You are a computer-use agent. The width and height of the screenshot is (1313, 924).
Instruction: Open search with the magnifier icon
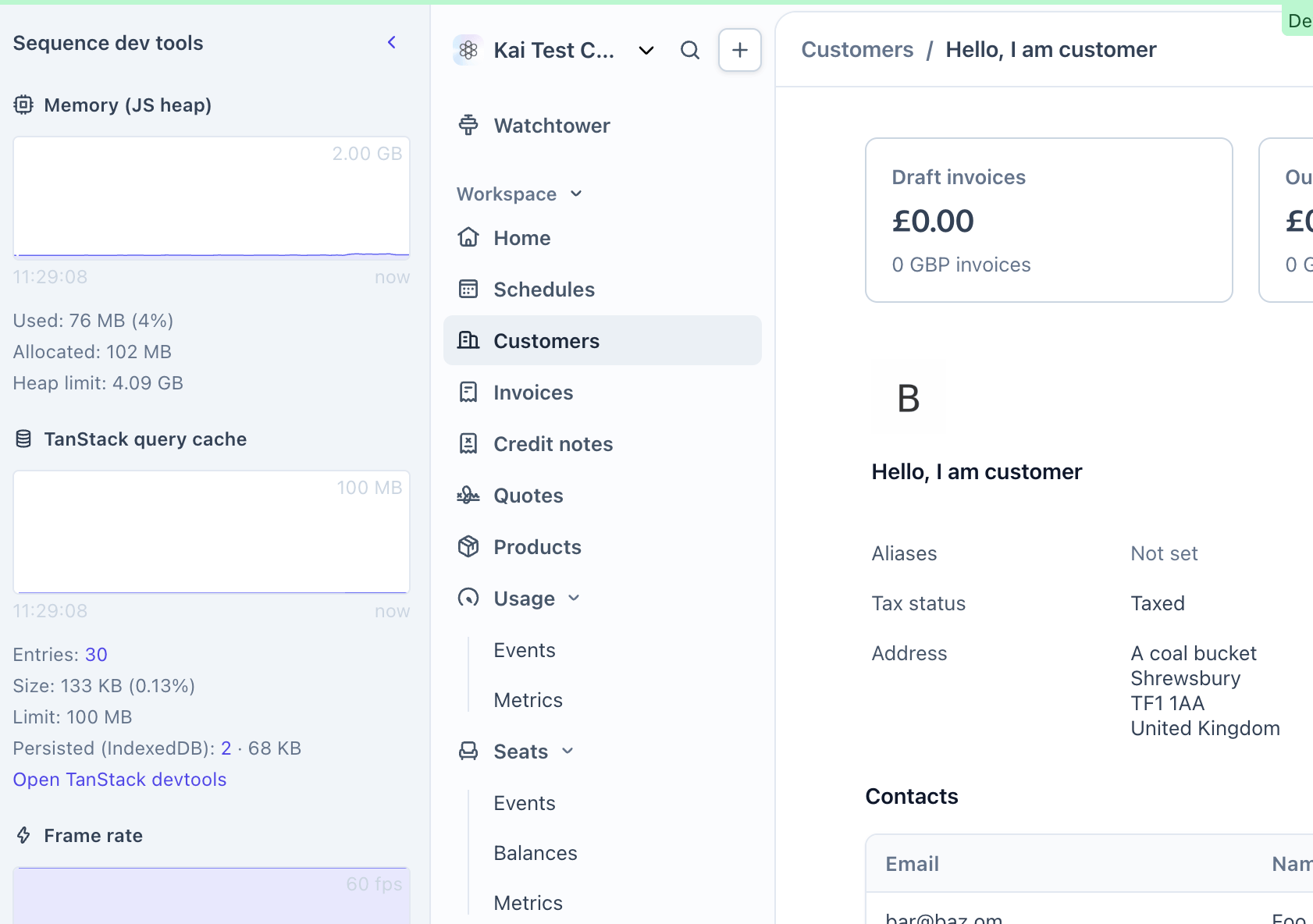pyautogui.click(x=690, y=50)
